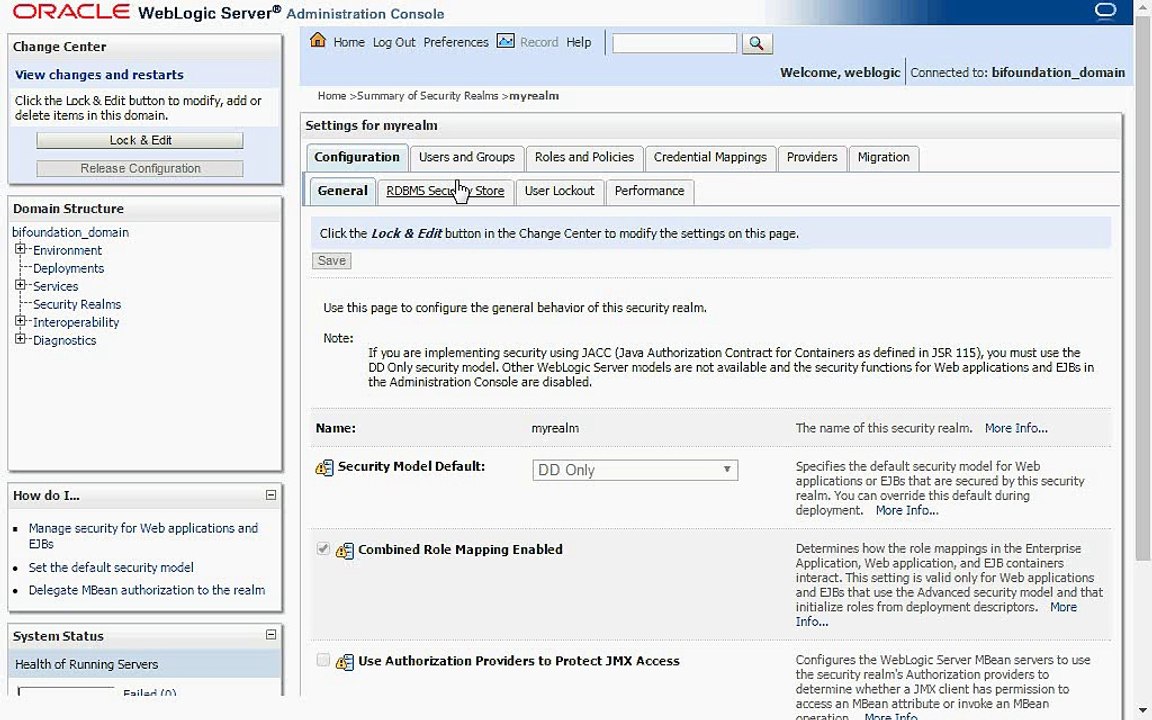
Task: Toggle Combined Role Mapping Enabled checkbox
Action: (x=323, y=549)
